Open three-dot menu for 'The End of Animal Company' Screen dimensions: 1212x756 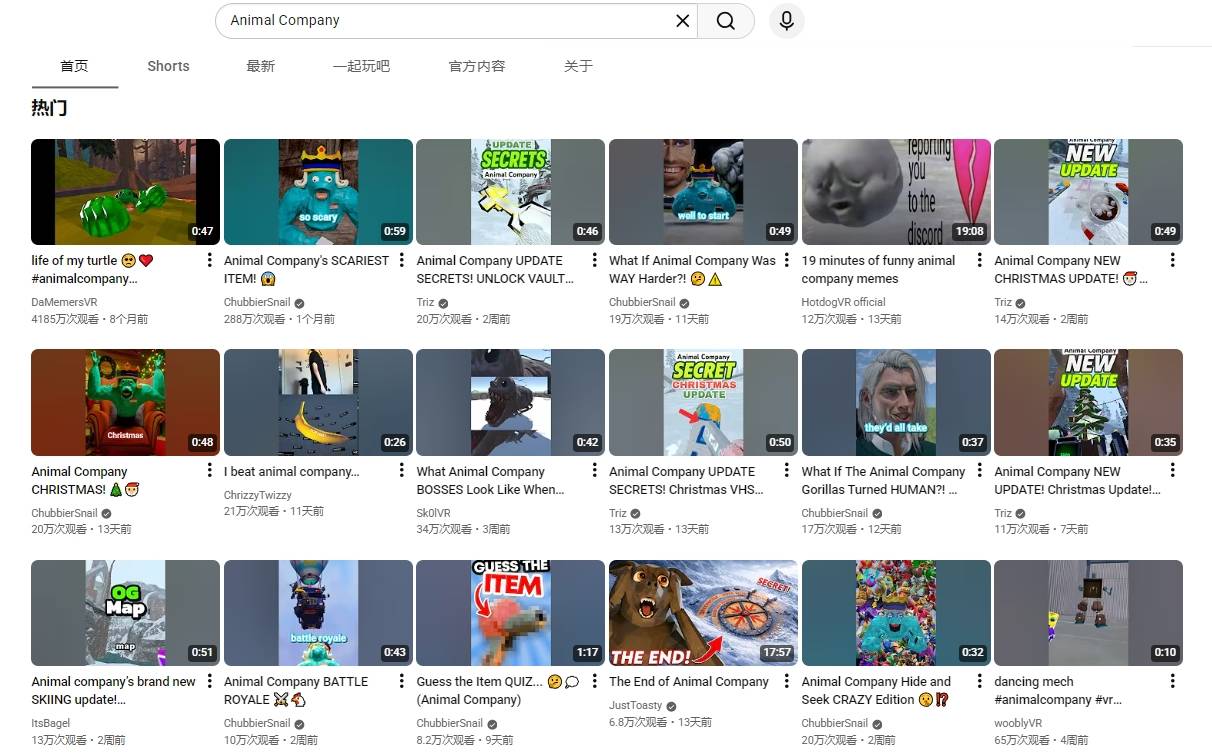(x=787, y=682)
